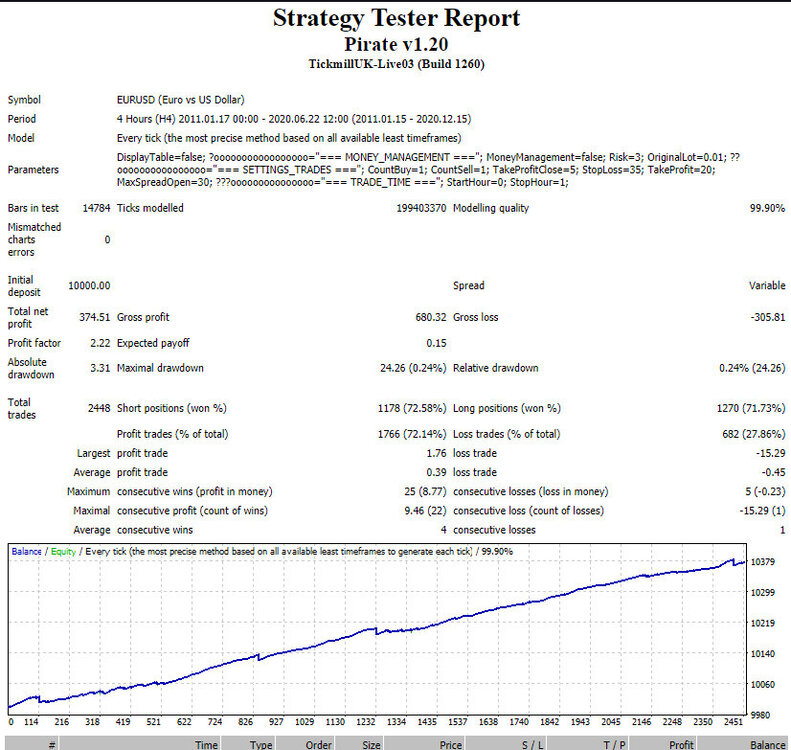Image resolution: width=791 pixels, height=750 pixels.
Task: Click the Modelling quality 99.90% value
Action: coord(767,208)
